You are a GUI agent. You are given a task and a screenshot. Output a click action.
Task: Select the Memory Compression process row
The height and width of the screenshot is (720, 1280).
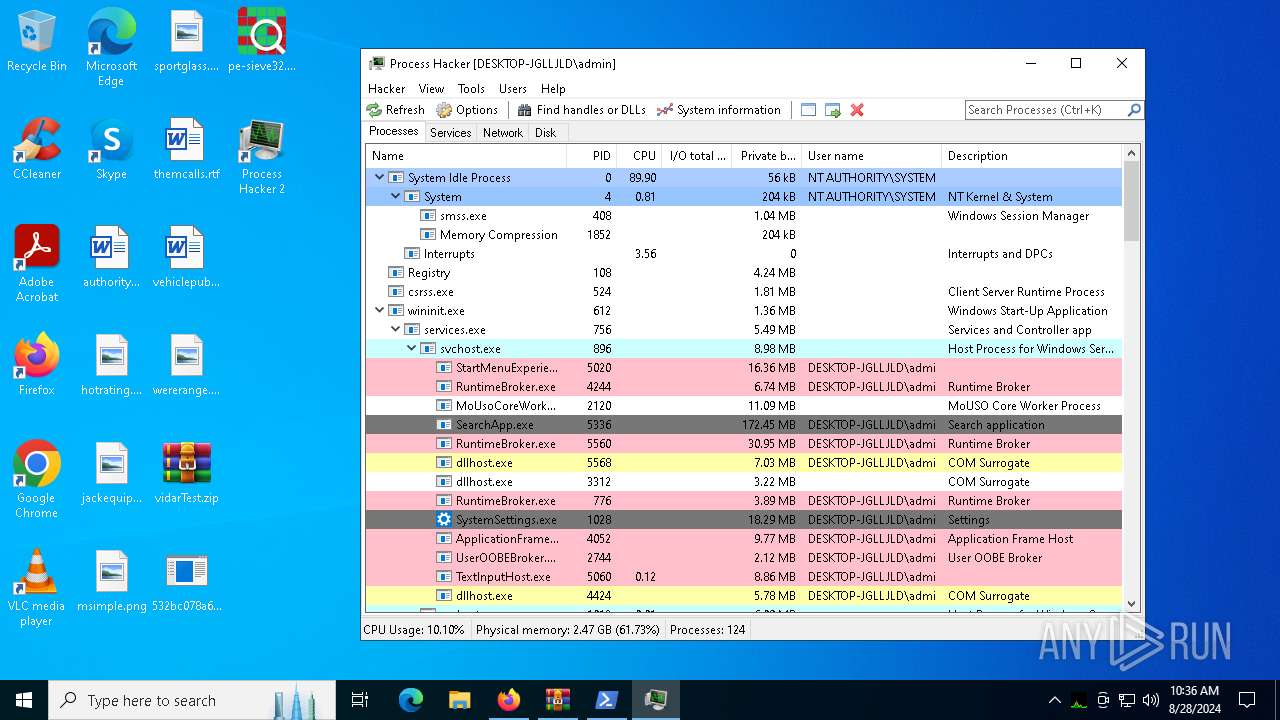pos(744,235)
